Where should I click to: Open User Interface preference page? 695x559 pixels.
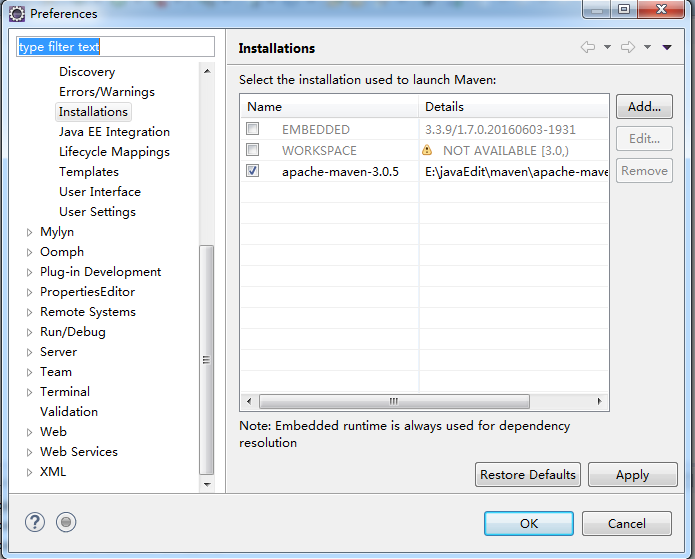[100, 192]
